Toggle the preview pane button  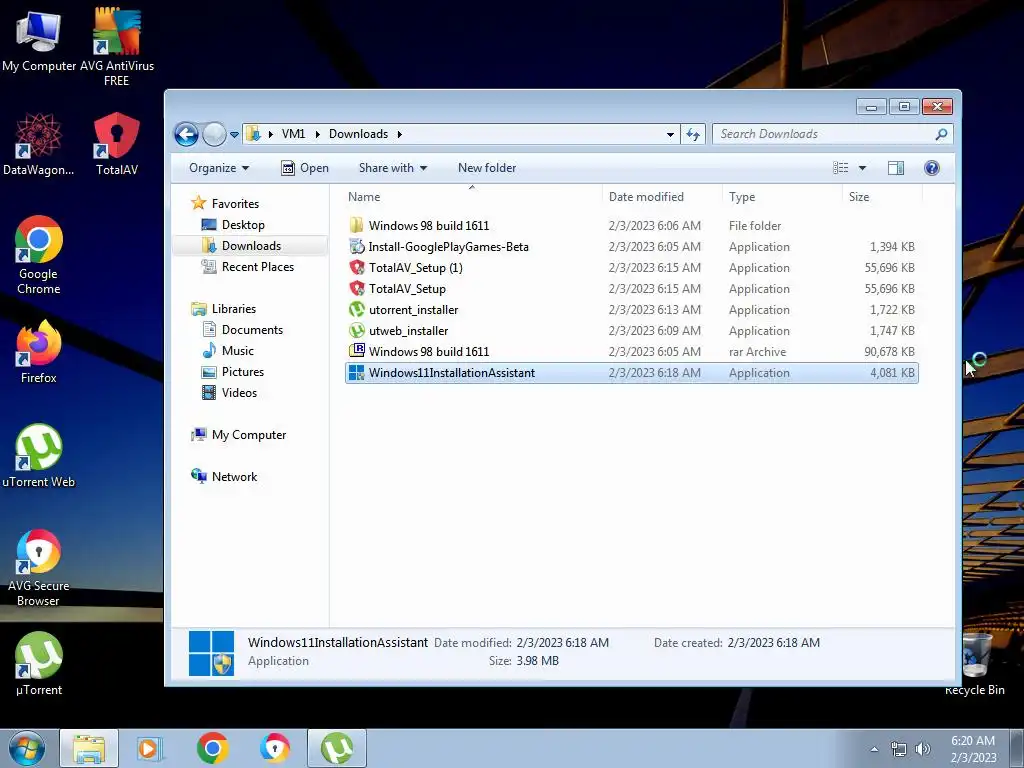point(896,168)
